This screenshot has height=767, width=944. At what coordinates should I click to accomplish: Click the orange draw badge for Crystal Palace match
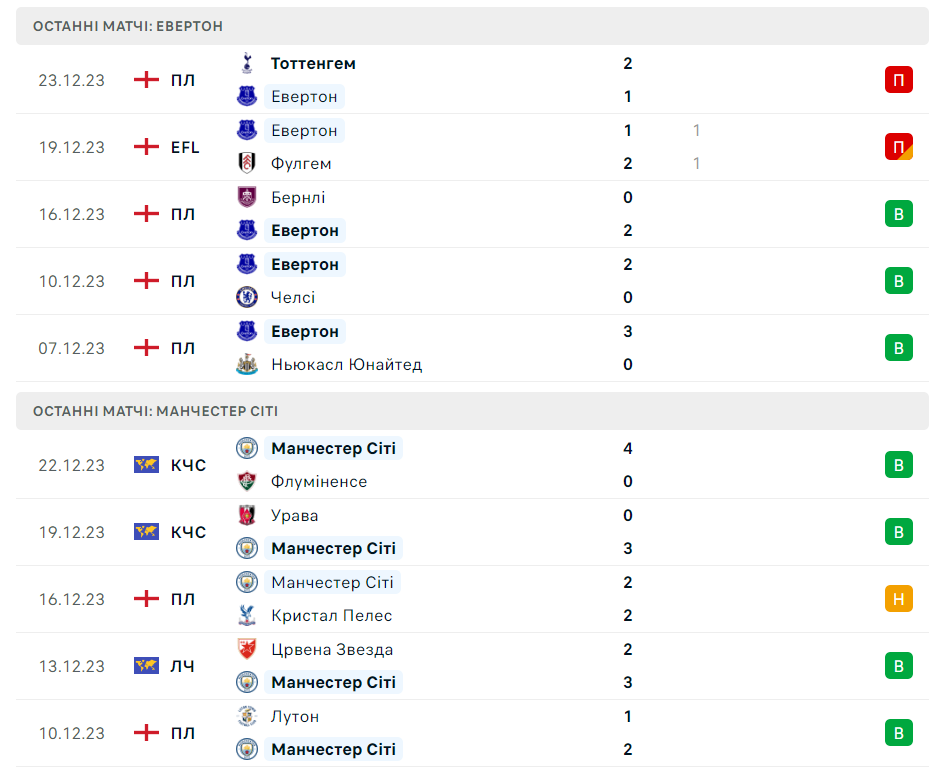pos(899,599)
